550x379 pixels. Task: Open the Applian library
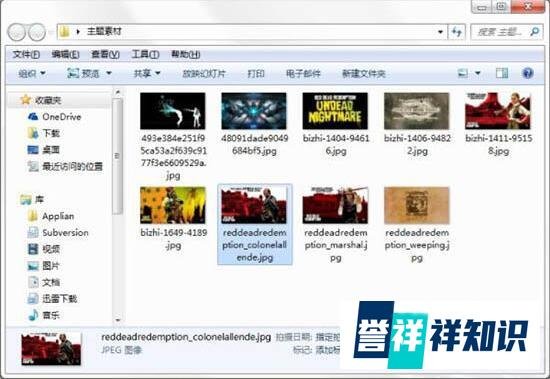(x=51, y=216)
